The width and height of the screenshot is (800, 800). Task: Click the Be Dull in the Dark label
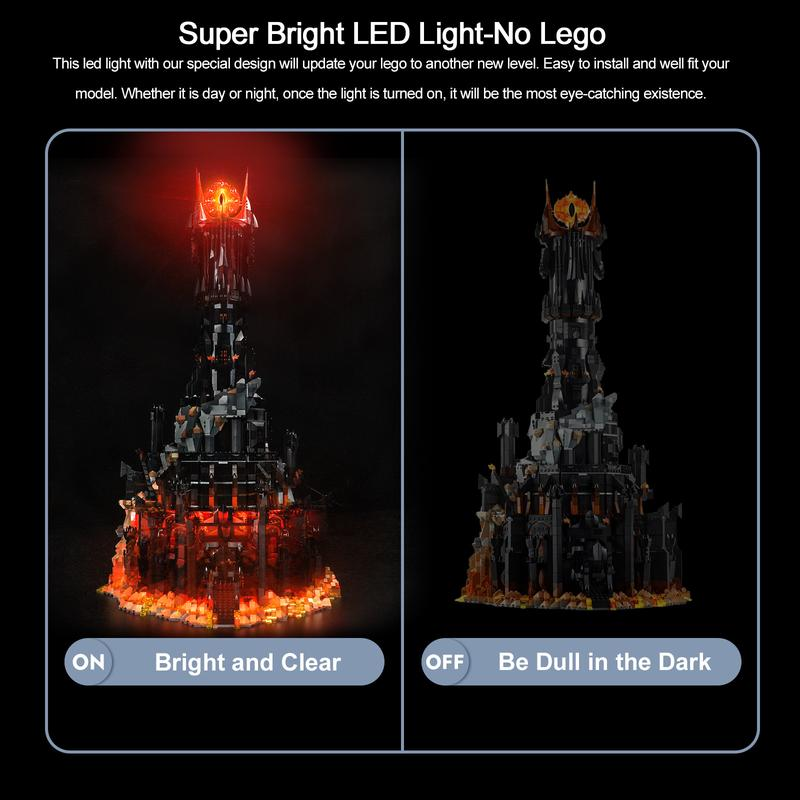pos(604,662)
